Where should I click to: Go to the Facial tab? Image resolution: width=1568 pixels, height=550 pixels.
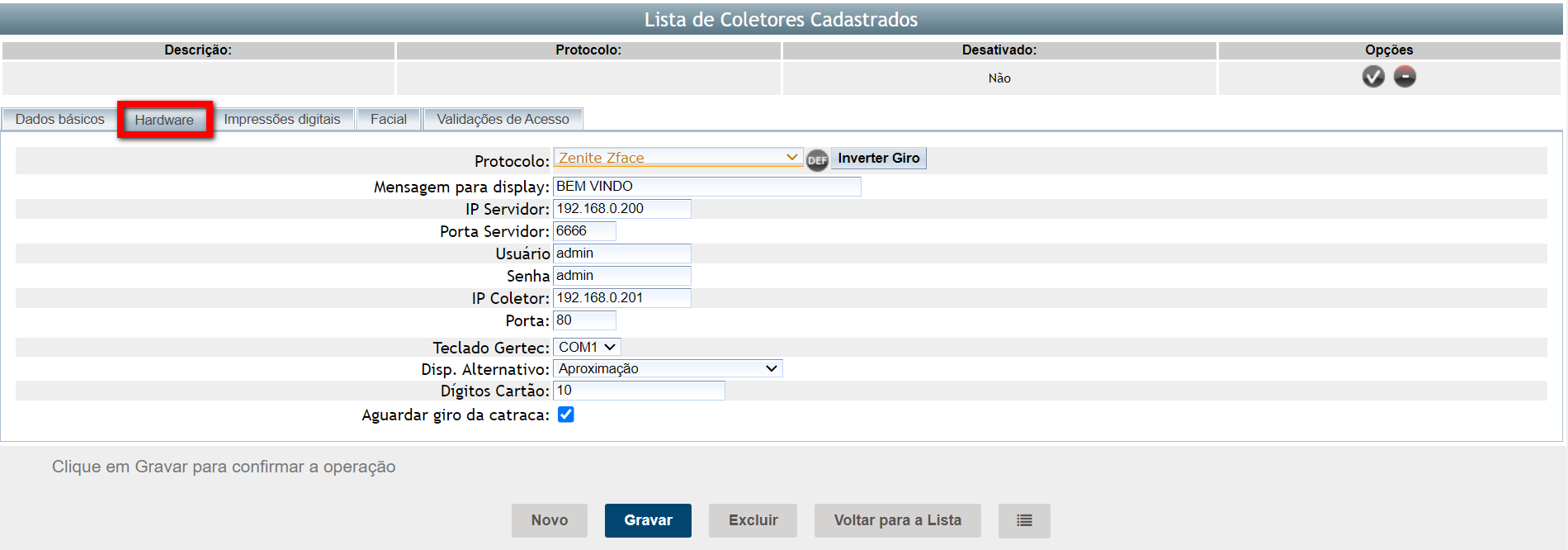pos(388,119)
